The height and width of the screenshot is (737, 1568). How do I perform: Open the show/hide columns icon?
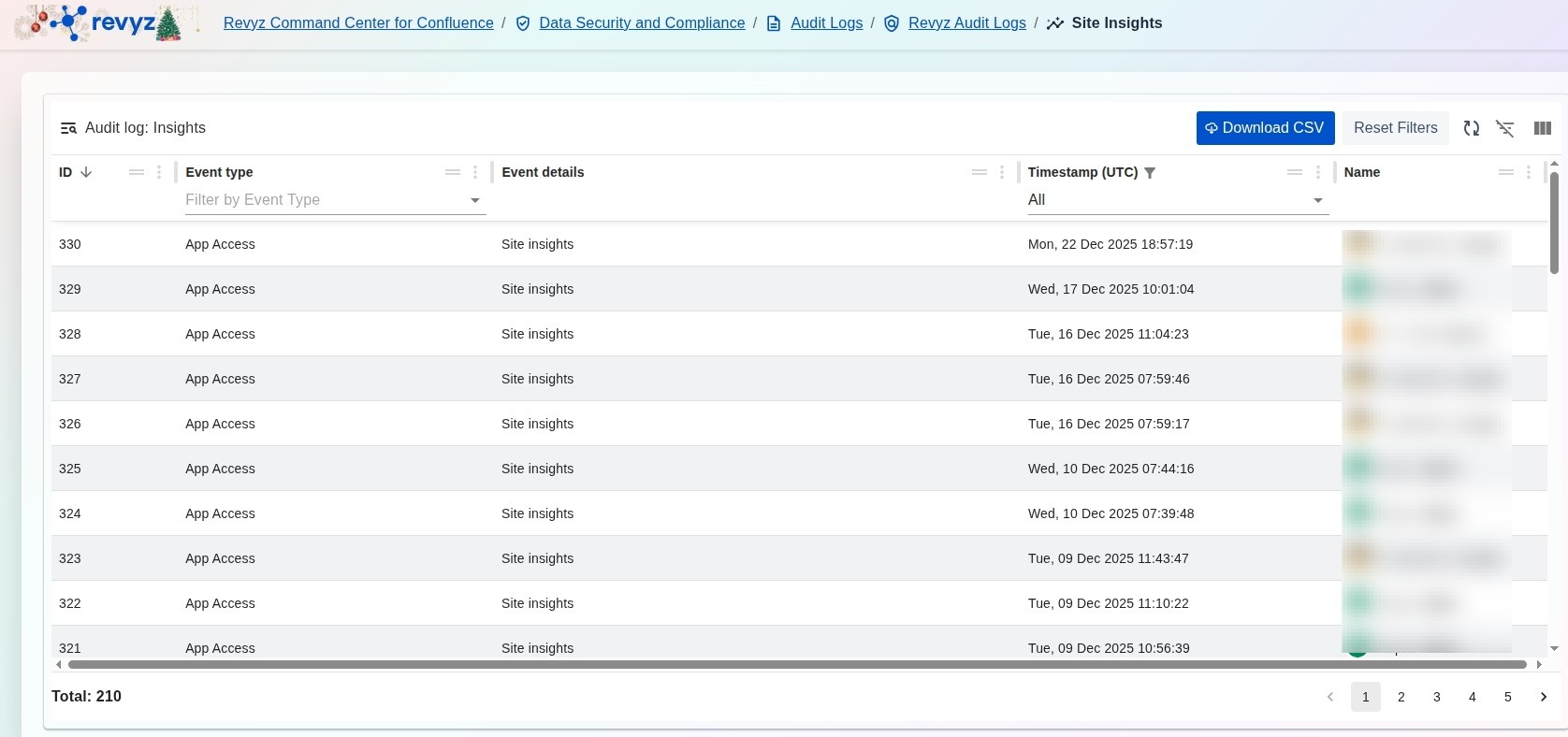pos(1542,128)
